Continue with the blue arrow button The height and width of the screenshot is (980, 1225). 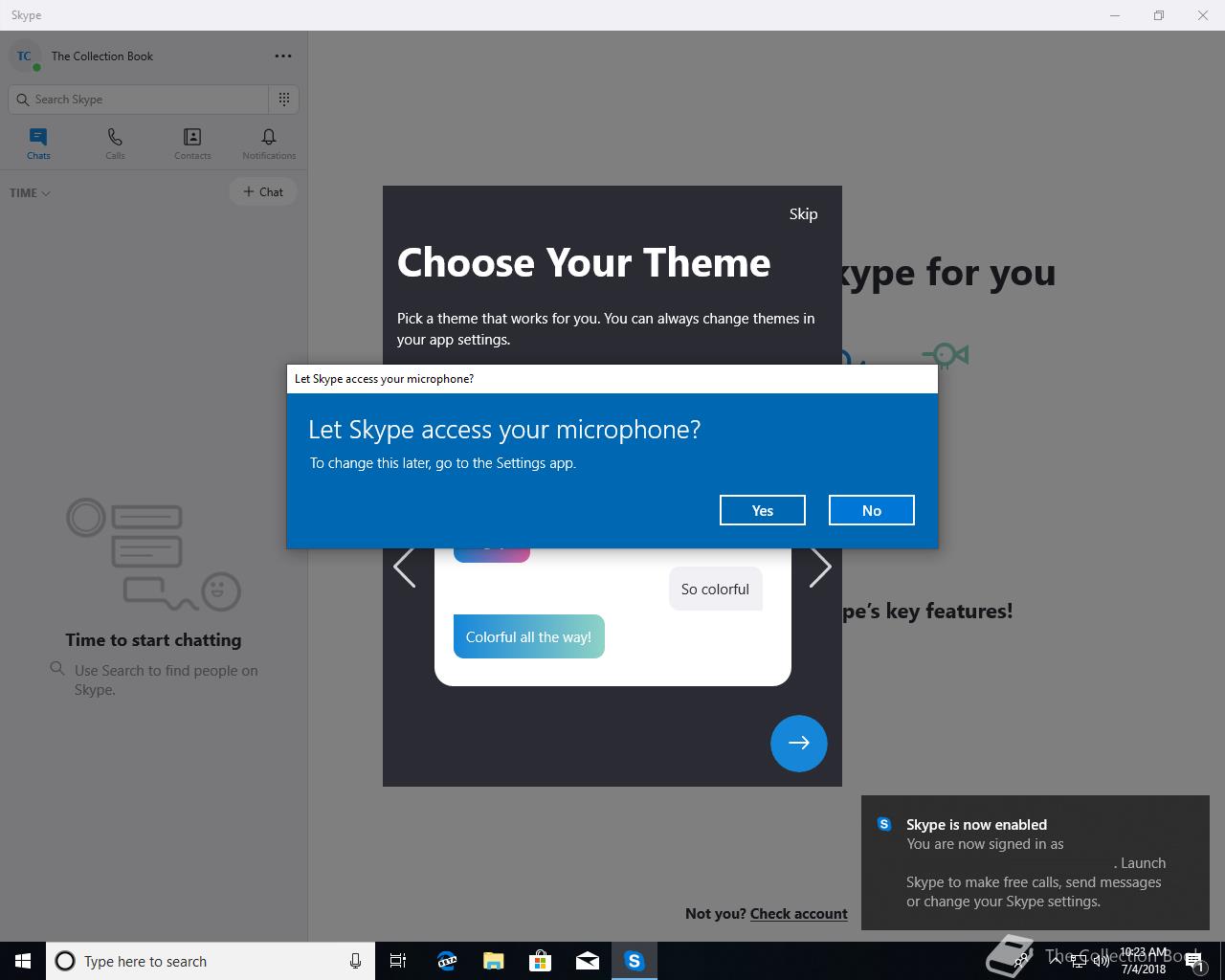tap(798, 743)
